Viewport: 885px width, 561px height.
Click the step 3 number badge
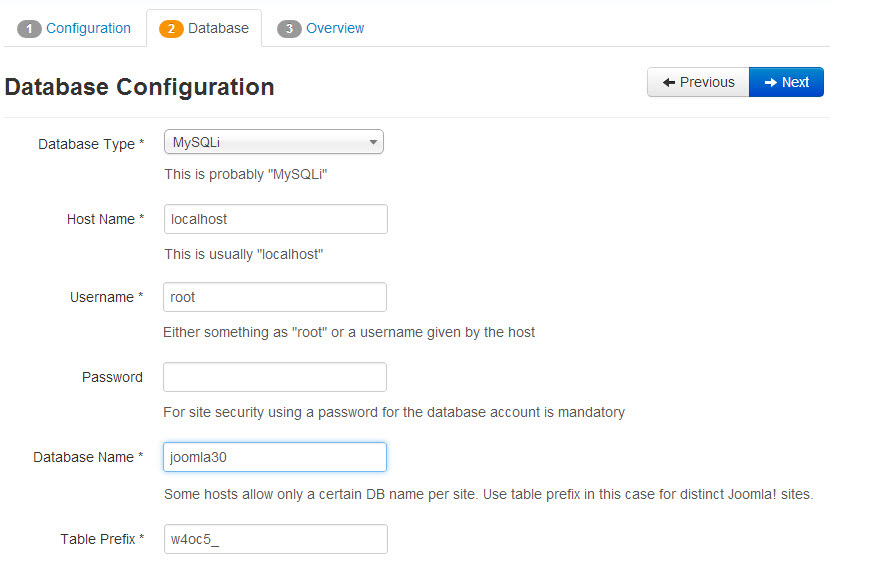tap(290, 29)
